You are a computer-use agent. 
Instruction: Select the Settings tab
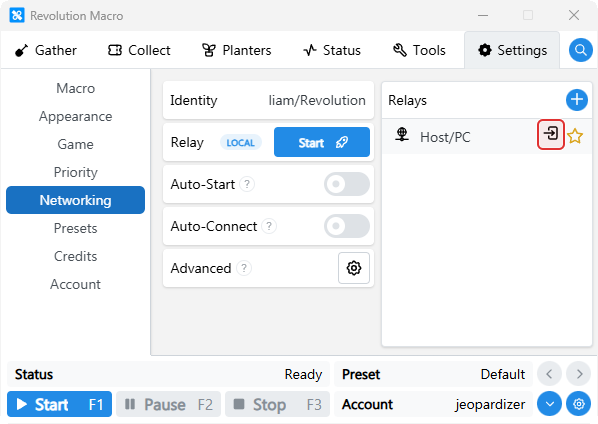tap(512, 50)
